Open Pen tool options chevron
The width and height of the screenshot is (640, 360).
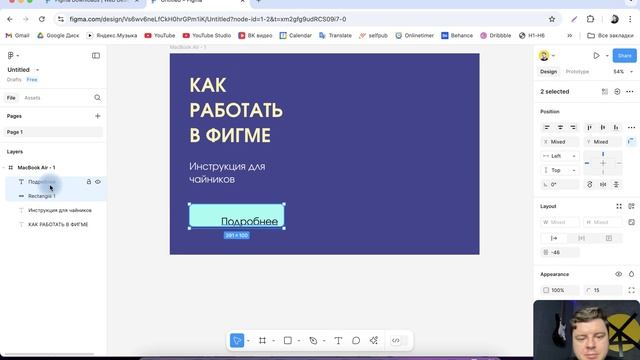pyautogui.click(x=324, y=340)
